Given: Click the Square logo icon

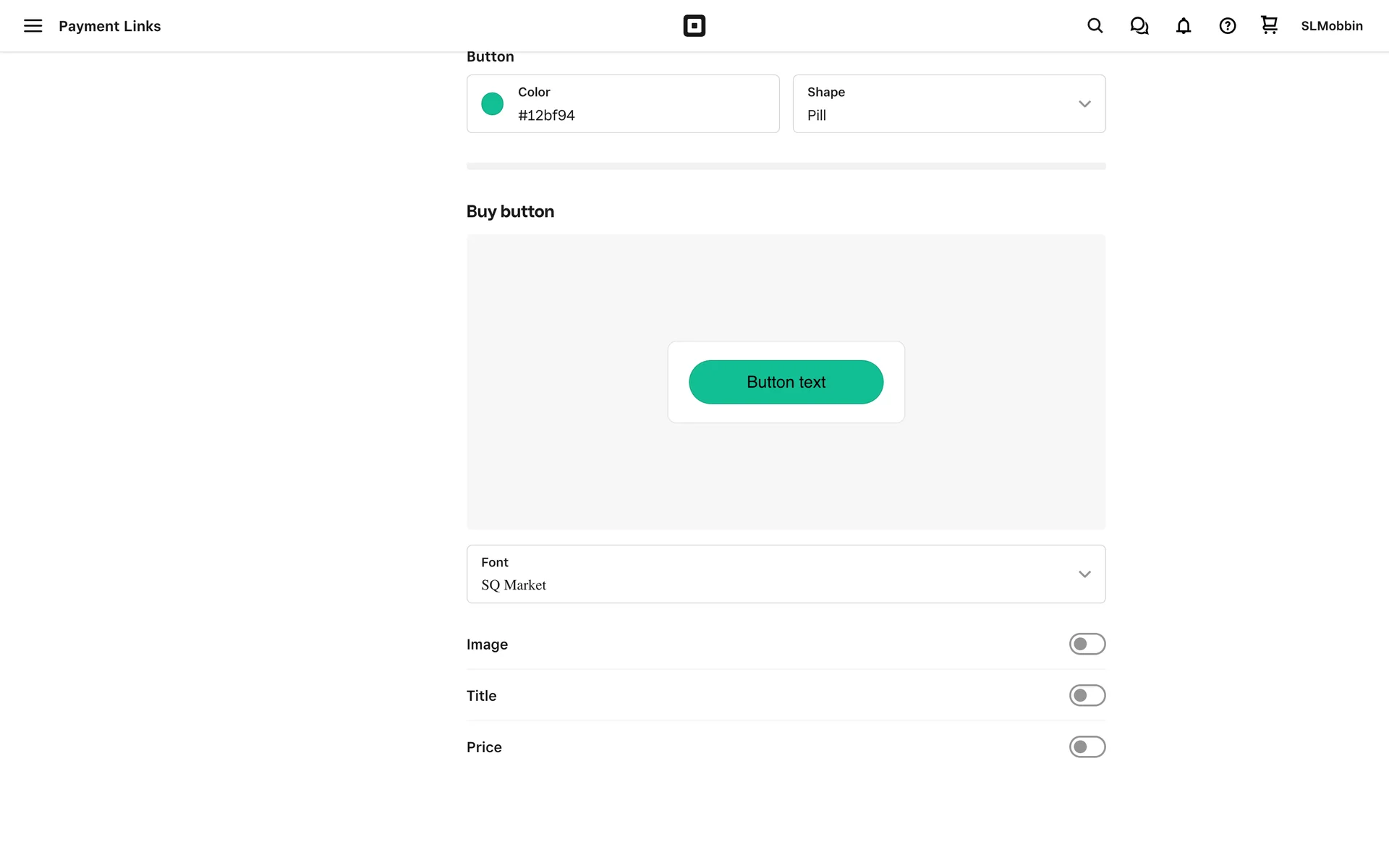Looking at the screenshot, I should pos(694,26).
